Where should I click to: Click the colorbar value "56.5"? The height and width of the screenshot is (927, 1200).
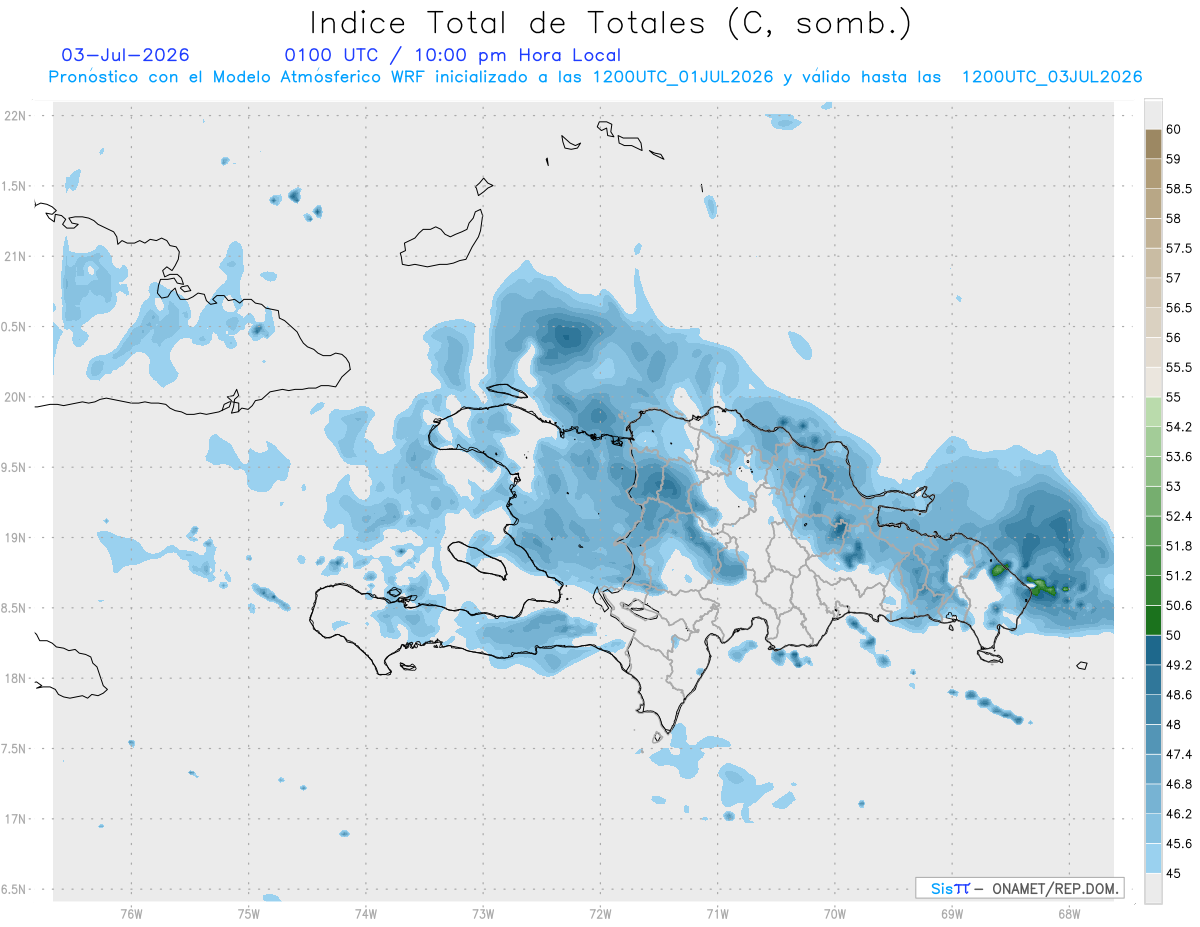(1179, 308)
